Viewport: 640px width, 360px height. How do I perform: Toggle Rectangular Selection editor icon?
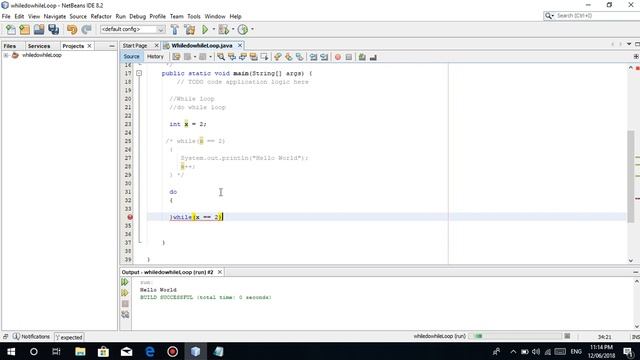(264, 57)
